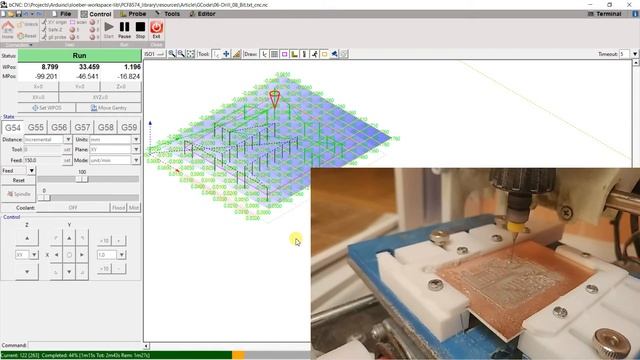The width and height of the screenshot is (640, 360).
Task: Stop the running job
Action: pos(140,29)
